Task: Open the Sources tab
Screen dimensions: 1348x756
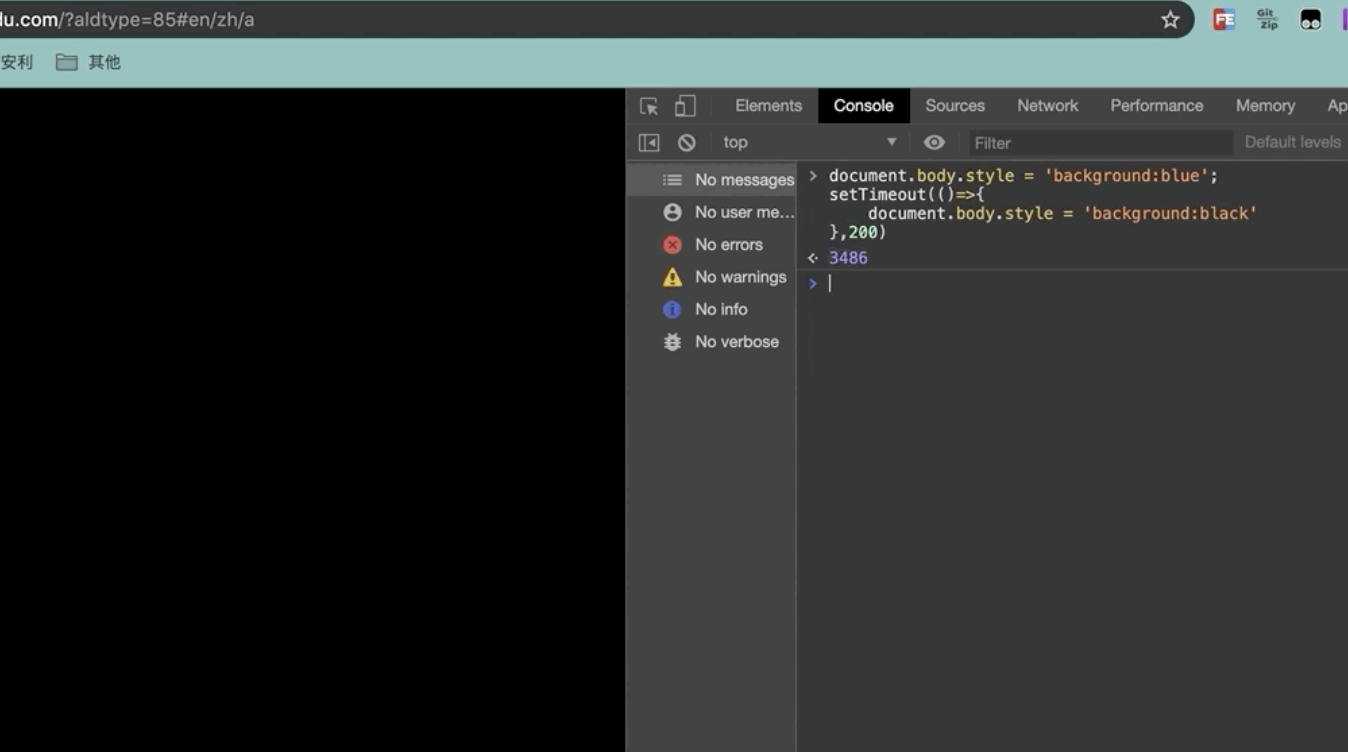Action: pos(955,106)
